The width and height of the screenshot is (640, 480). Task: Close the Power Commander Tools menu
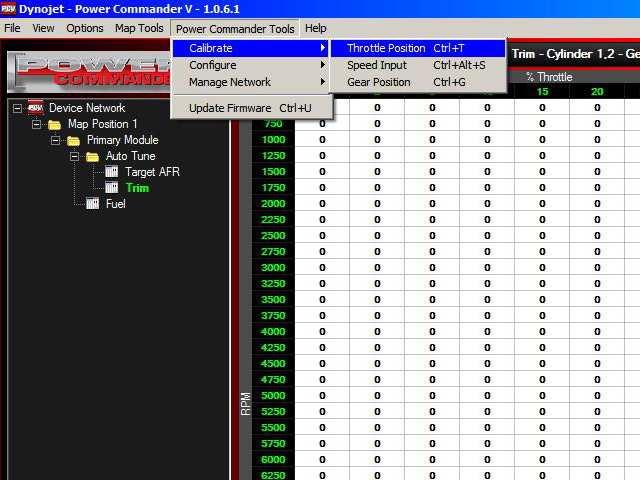click(235, 29)
